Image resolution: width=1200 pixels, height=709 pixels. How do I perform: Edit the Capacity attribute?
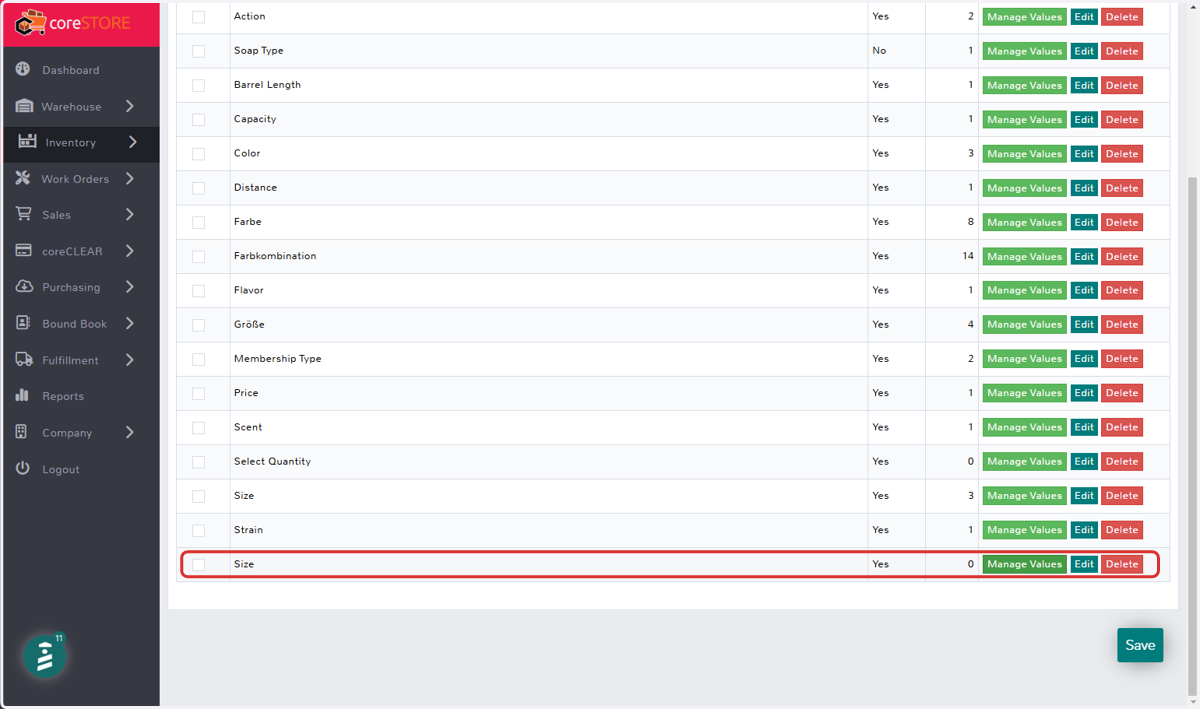[x=1084, y=119]
